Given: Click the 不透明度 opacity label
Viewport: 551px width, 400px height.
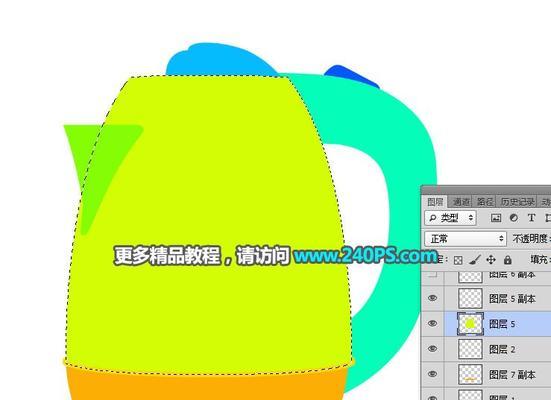Looking at the screenshot, I should (x=531, y=239).
